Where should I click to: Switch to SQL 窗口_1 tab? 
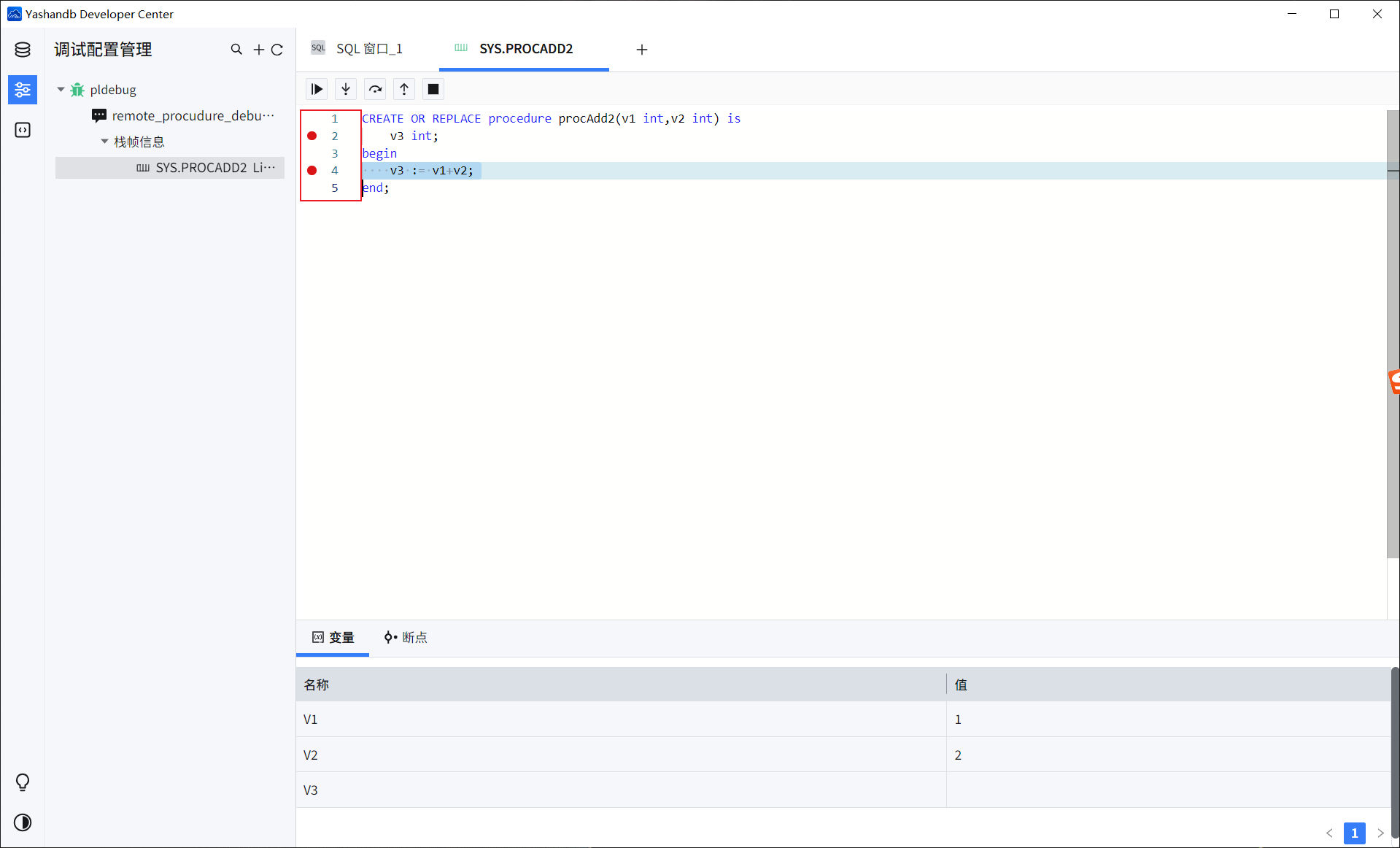357,49
